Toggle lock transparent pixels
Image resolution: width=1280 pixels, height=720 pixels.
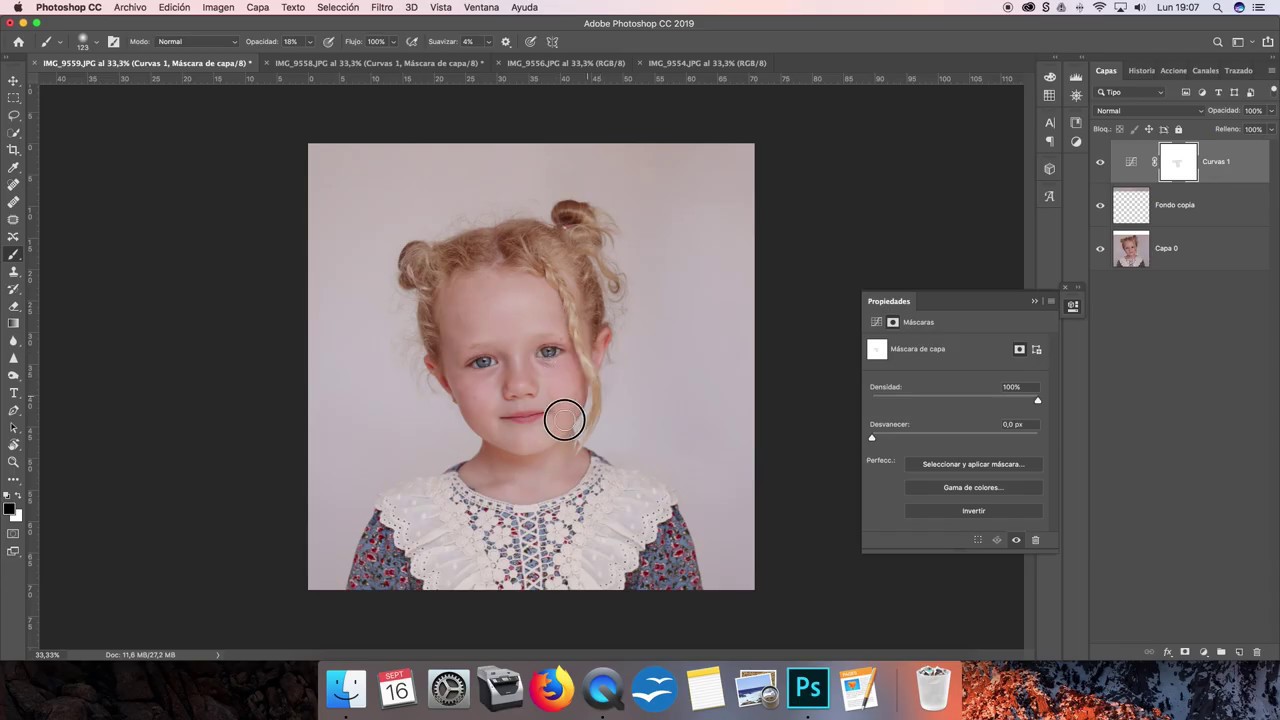1119,129
